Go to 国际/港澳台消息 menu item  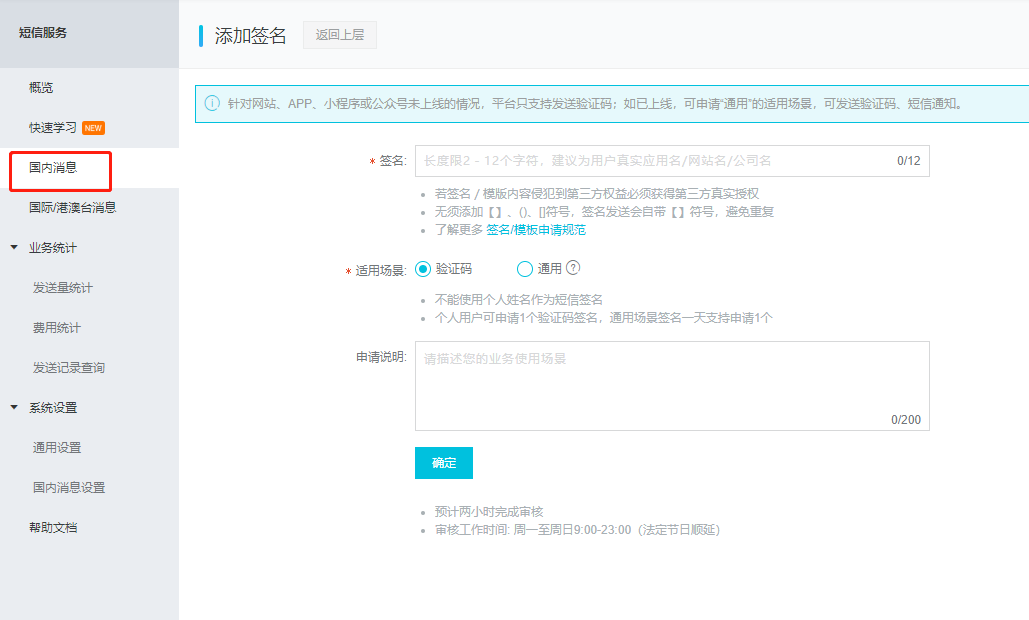72,208
